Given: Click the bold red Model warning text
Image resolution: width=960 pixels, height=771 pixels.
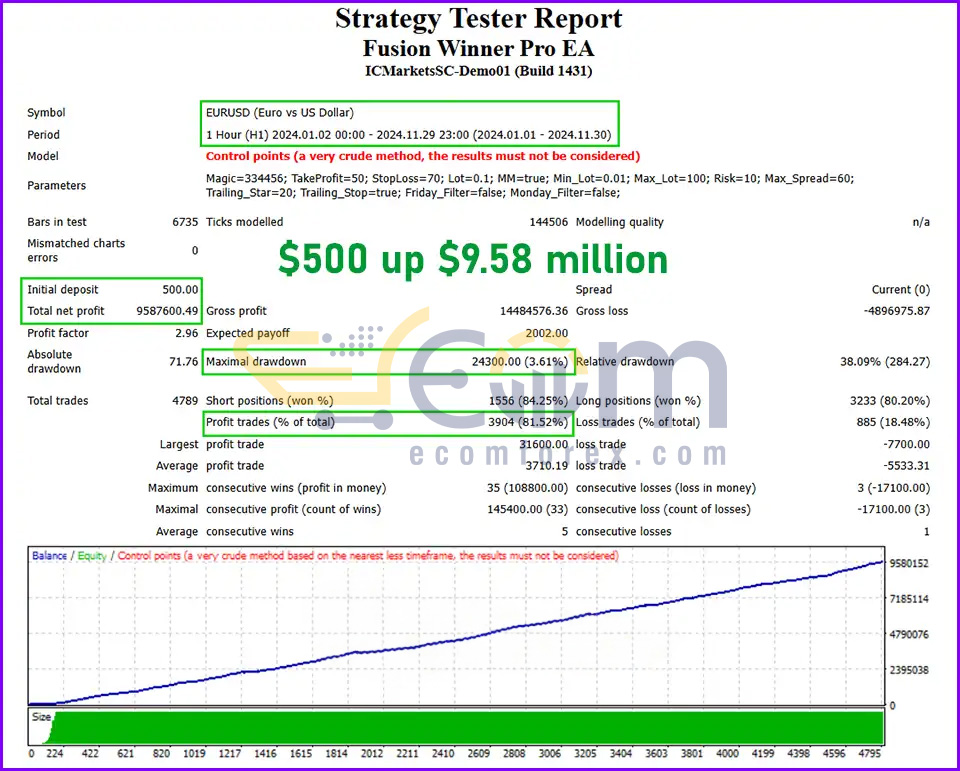Looking at the screenshot, I should coord(423,156).
